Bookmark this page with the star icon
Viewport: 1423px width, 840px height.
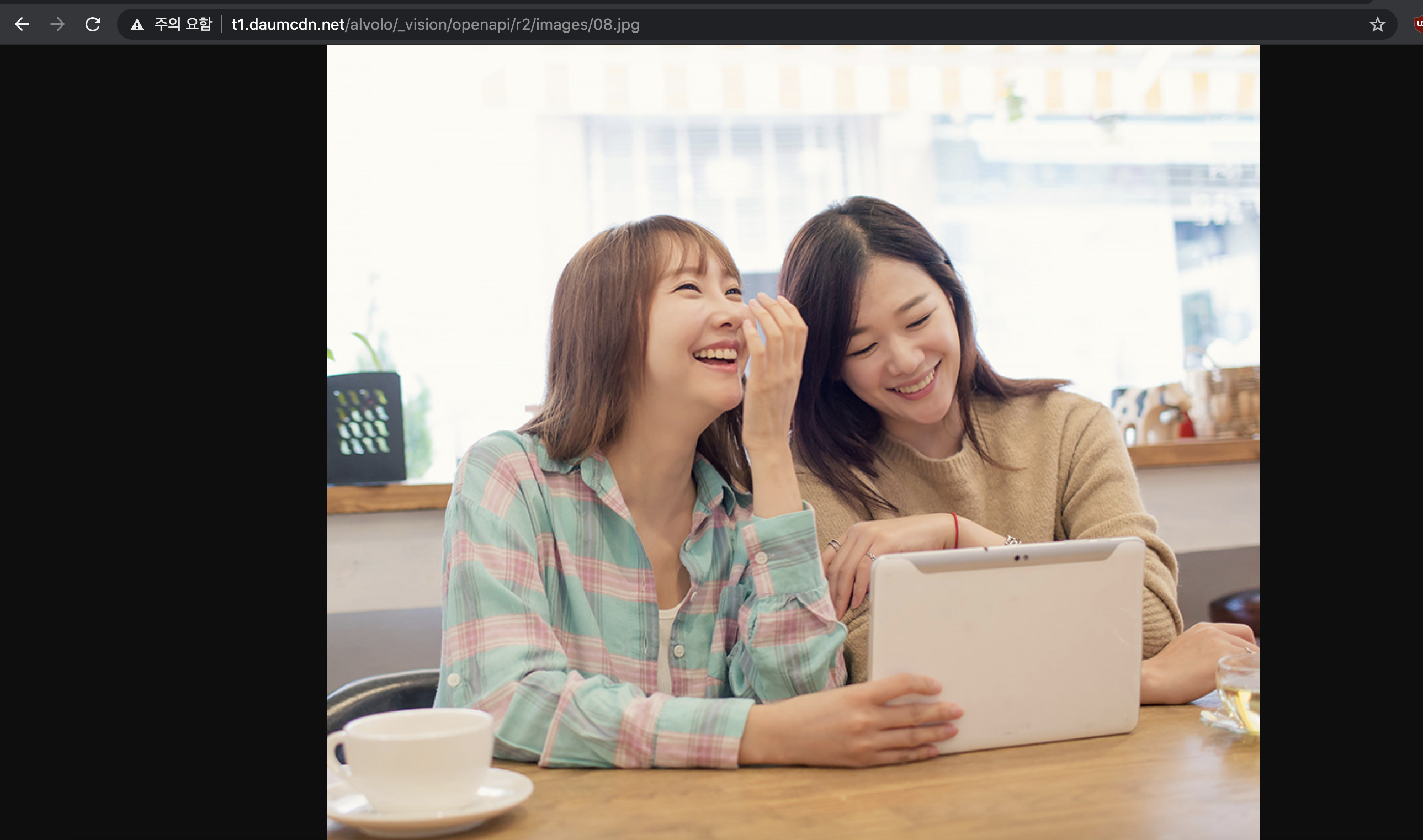coord(1377,24)
